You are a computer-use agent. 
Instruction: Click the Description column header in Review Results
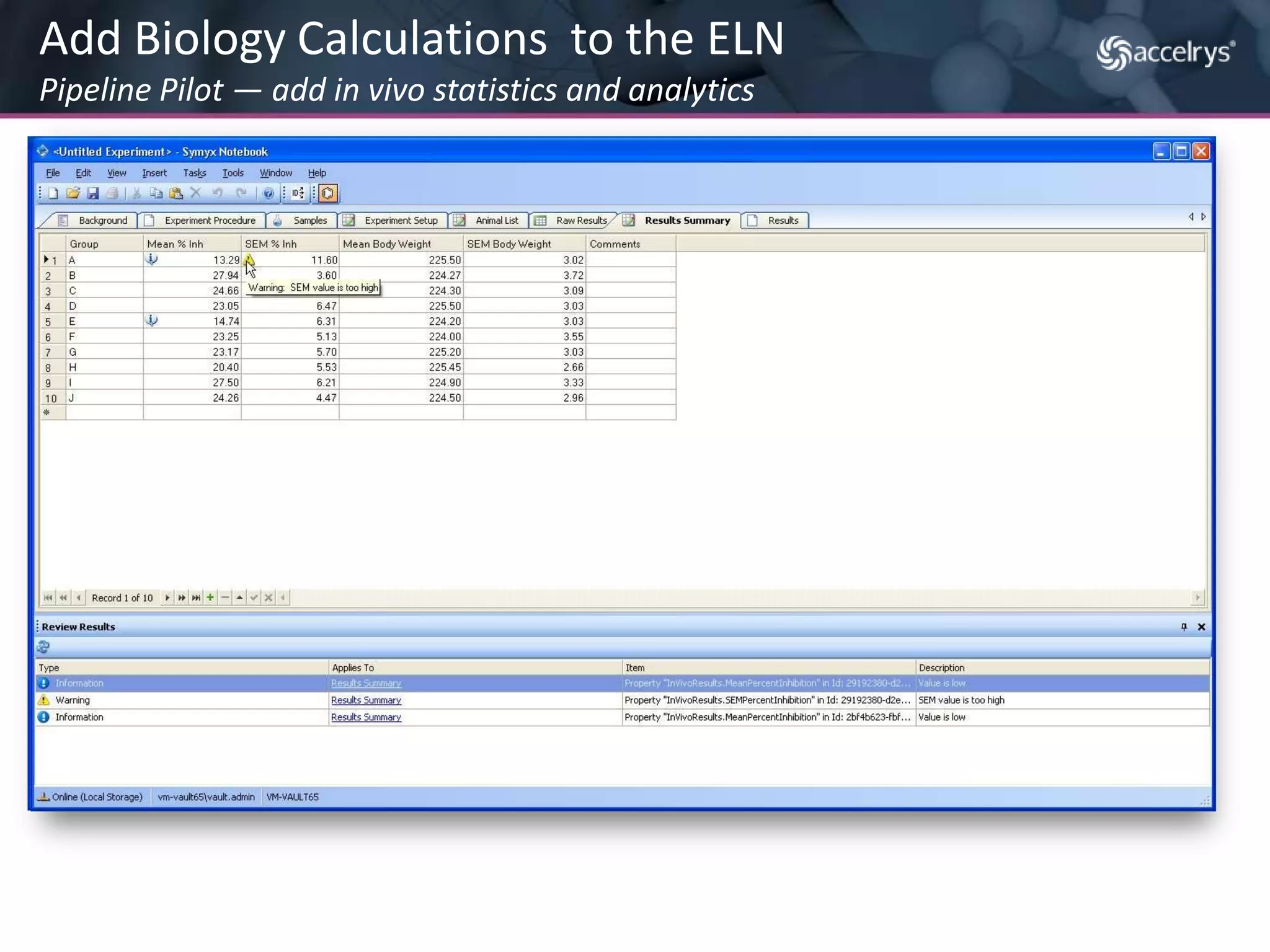[1062, 668]
